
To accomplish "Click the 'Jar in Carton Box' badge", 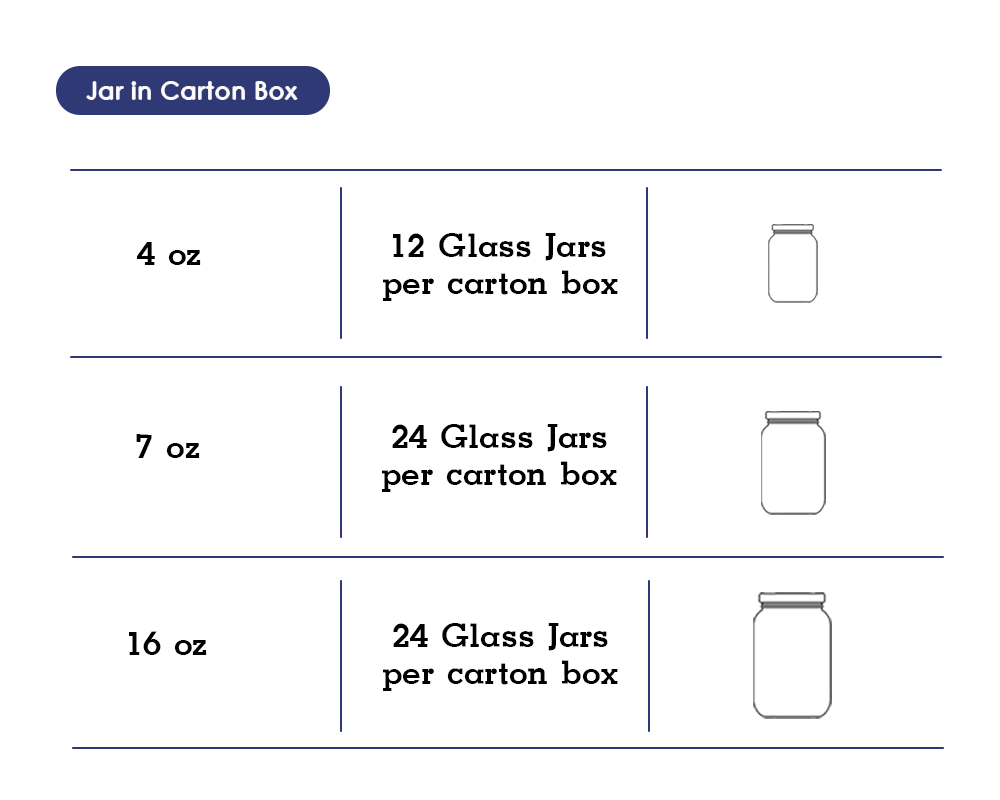I will 193,91.
